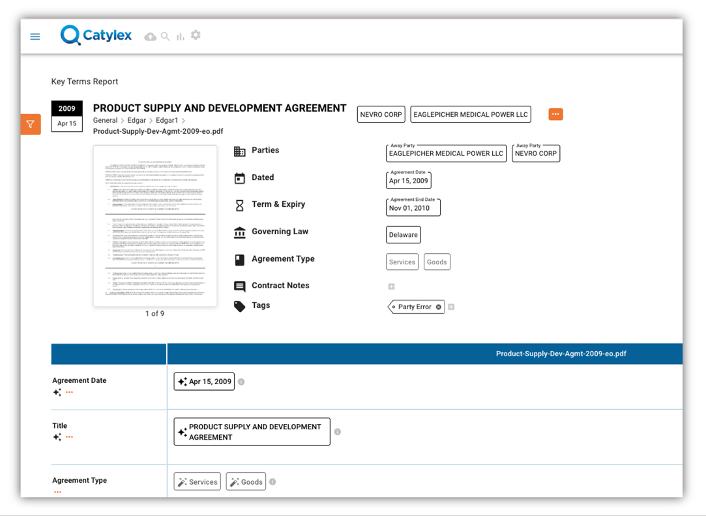
Task: Click the Edgar1 breadcrumb
Action: coord(167,121)
